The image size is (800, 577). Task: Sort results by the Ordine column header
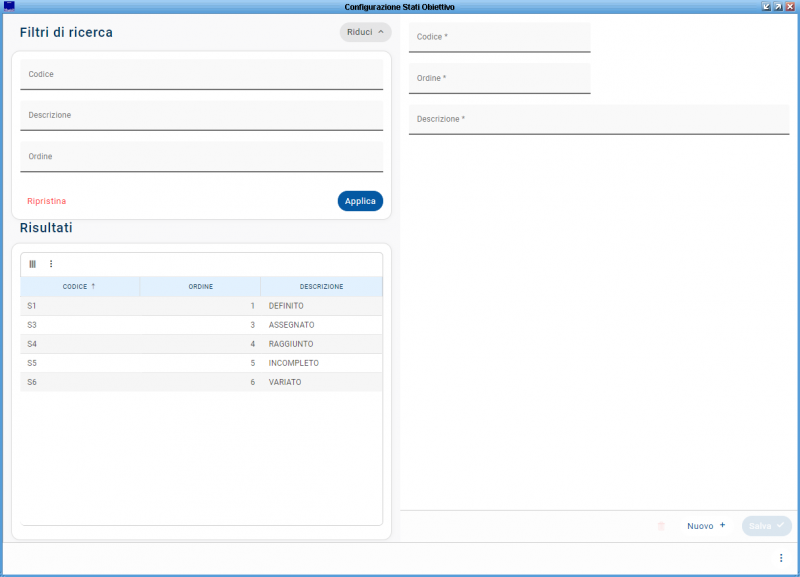click(200, 287)
